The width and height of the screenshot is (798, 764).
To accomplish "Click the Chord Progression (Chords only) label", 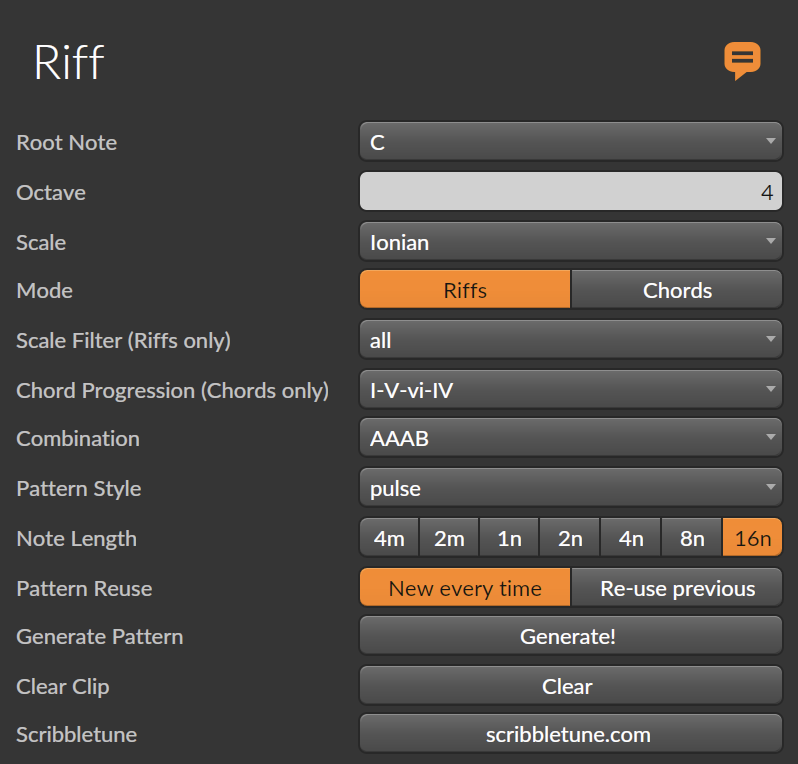I will point(173,390).
